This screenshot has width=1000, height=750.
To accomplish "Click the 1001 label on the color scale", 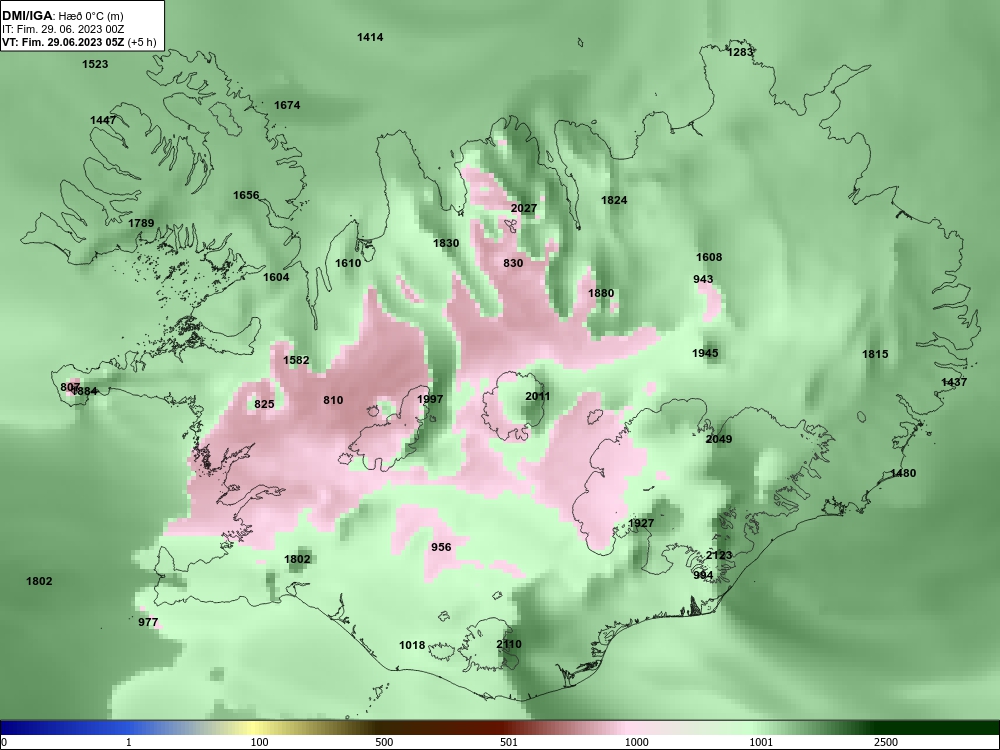I will [x=761, y=742].
